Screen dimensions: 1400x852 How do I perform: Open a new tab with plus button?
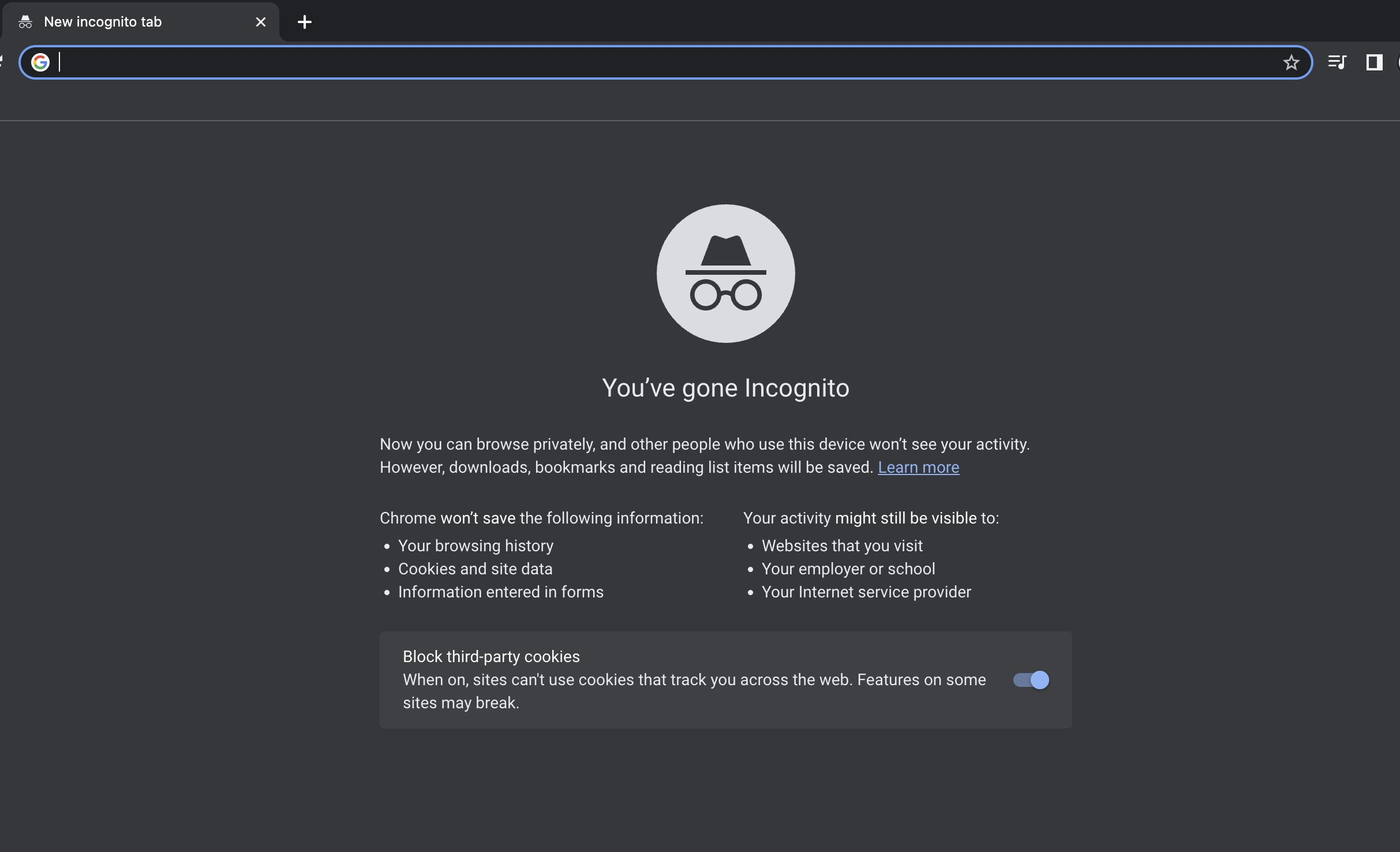click(x=304, y=22)
